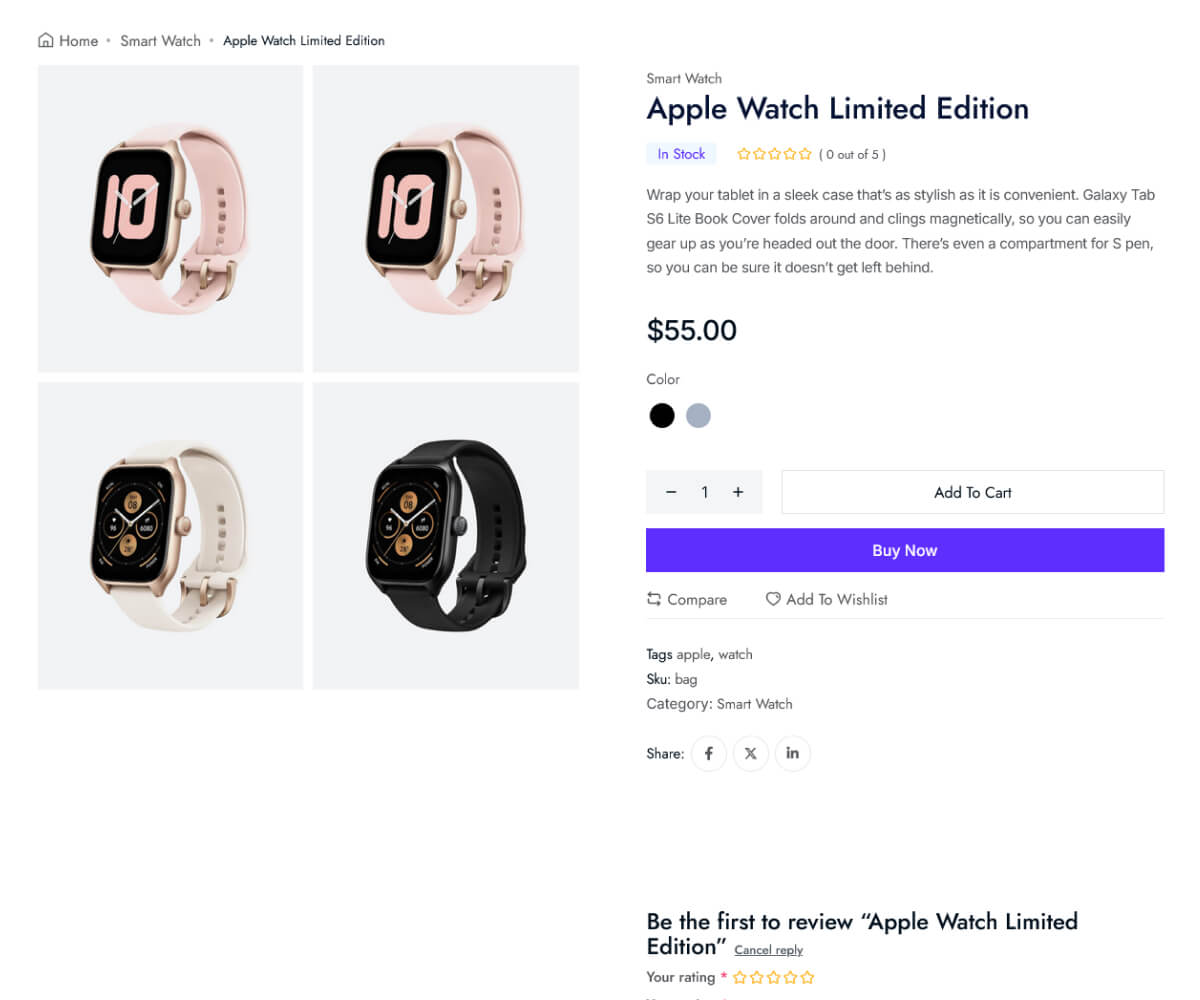Screen dimensions: 1200x1000
Task: Click the Compare arrows icon
Action: (654, 599)
